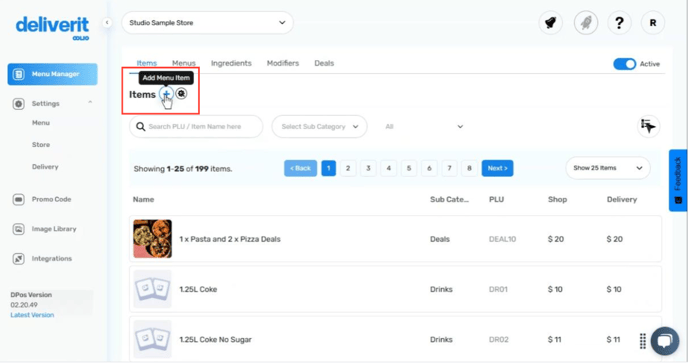Screen dimensions: 688x363
Task: Open the 1.25L Coke item name
Action: click(x=198, y=289)
